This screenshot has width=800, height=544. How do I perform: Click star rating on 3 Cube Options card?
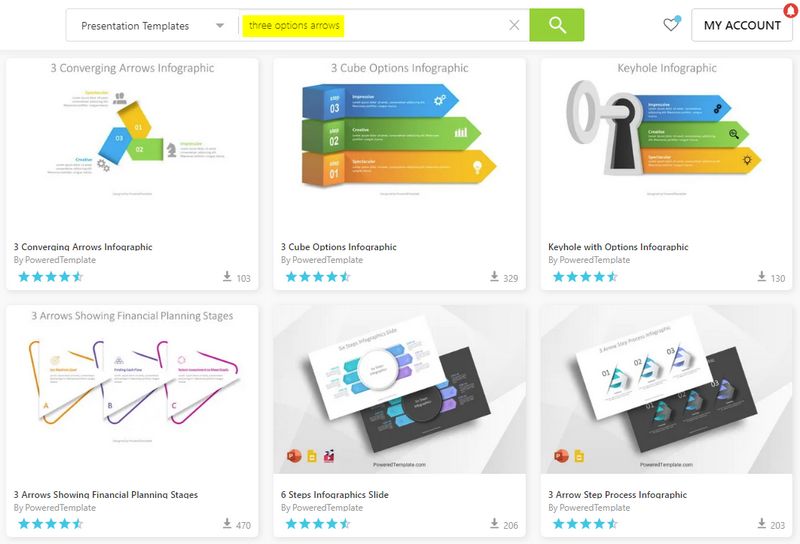(318, 277)
